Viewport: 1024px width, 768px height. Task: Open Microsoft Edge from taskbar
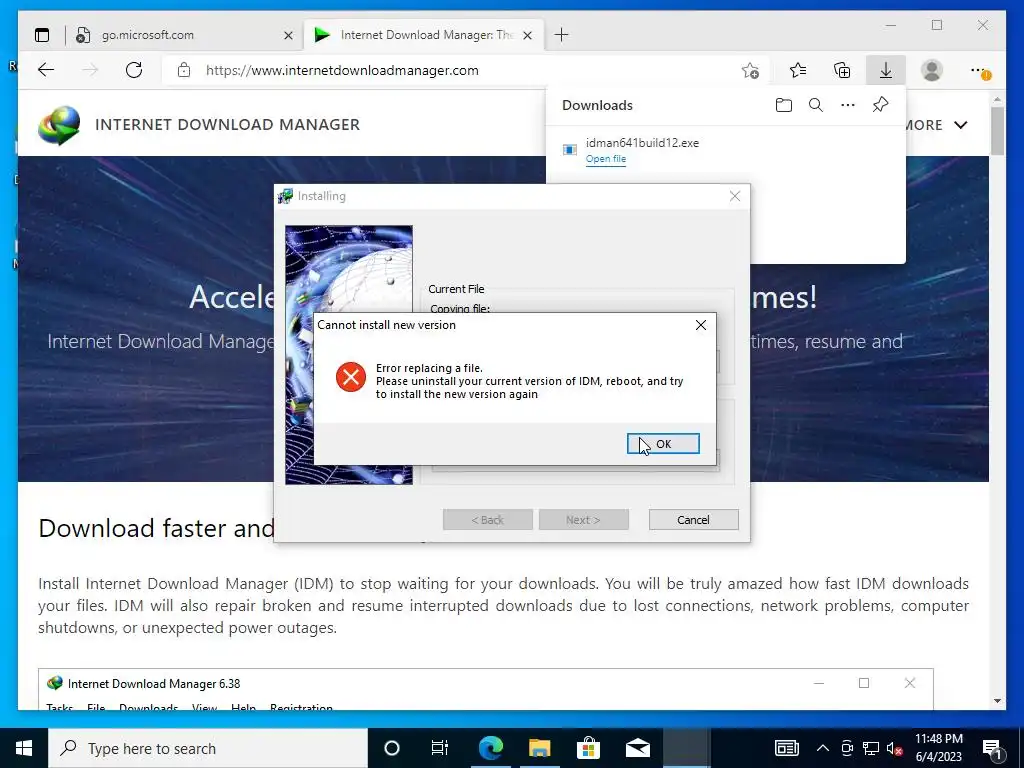490,748
